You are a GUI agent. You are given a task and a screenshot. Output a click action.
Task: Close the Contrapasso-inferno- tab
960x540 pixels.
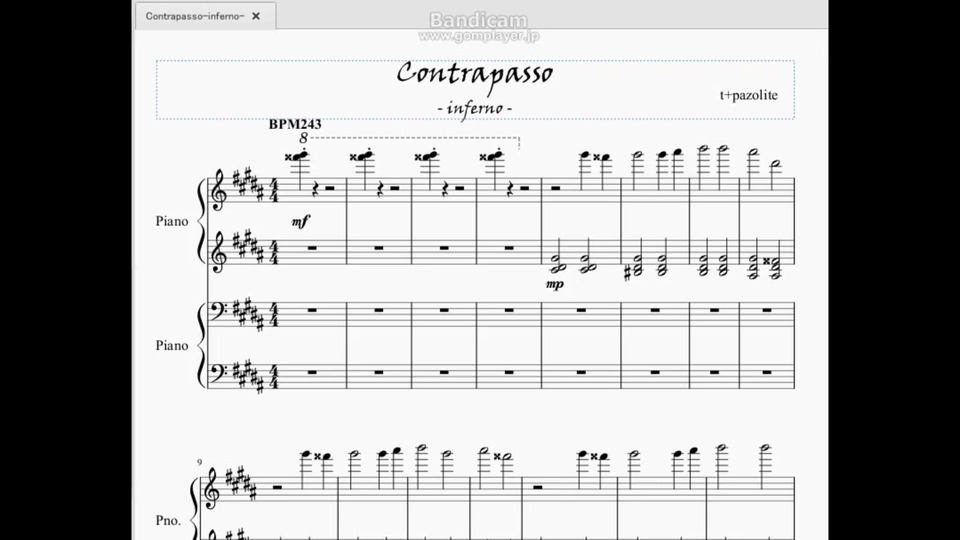tap(256, 16)
